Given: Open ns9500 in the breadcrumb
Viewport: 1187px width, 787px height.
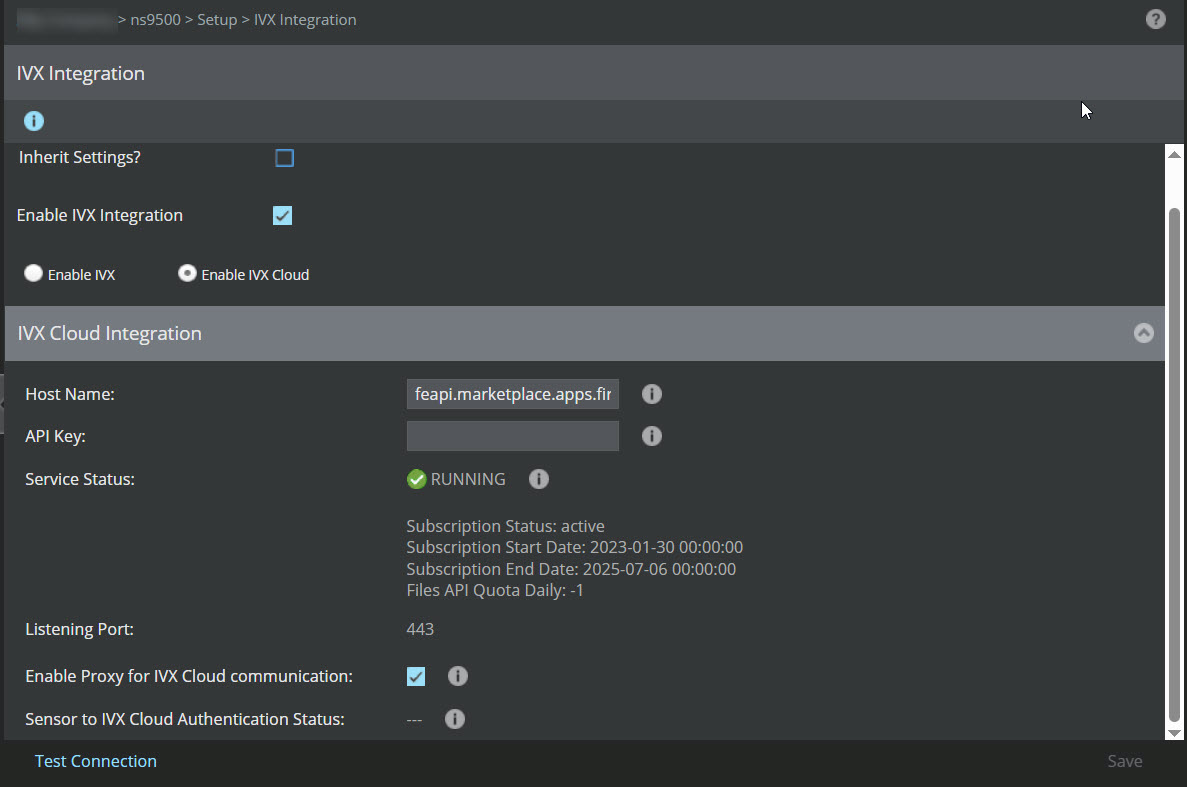Looking at the screenshot, I should click(155, 20).
